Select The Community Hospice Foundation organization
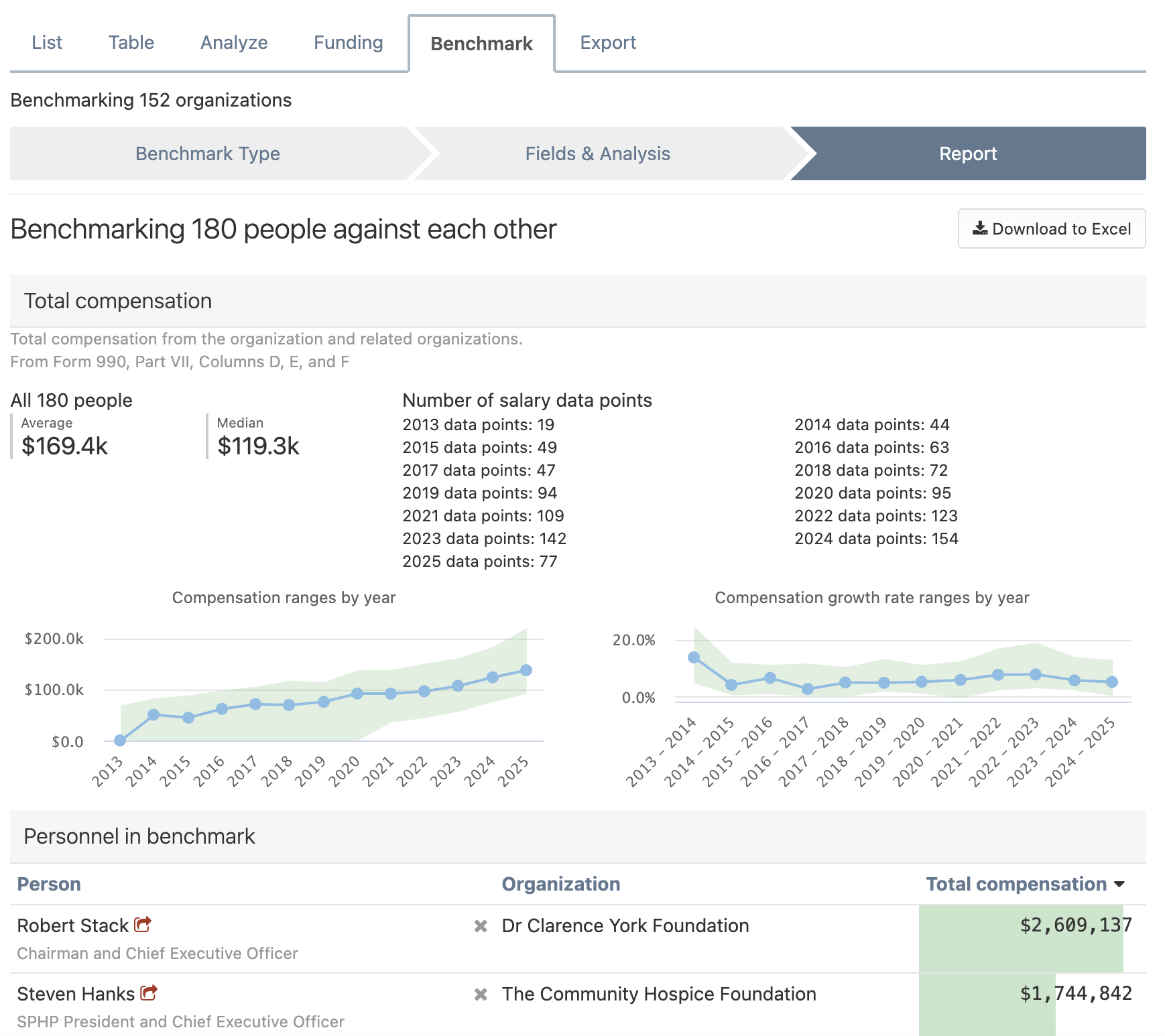 click(x=659, y=994)
